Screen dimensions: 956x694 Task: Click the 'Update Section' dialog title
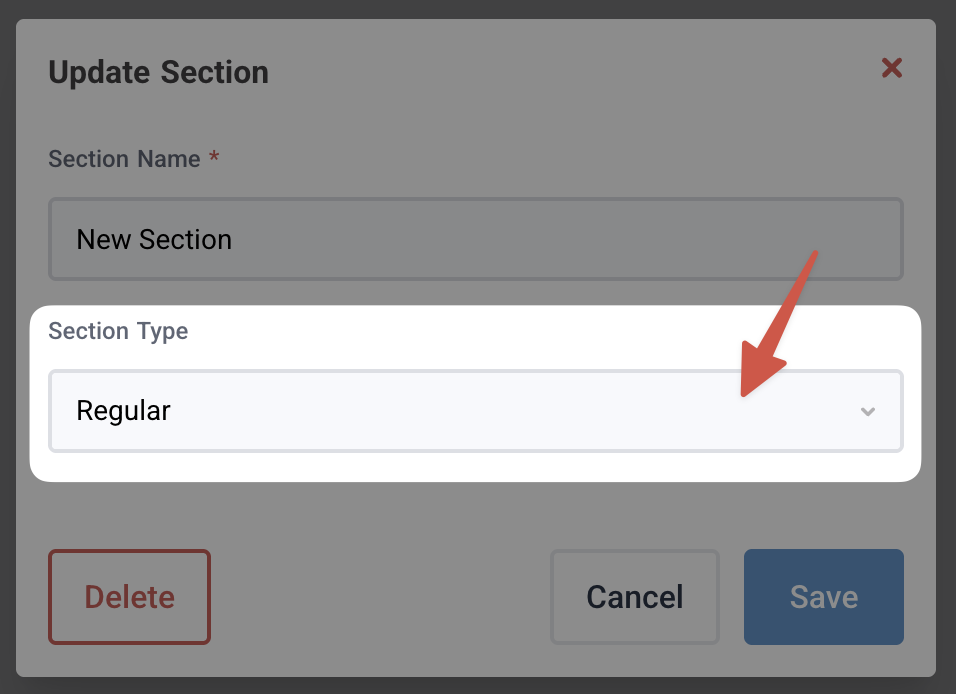158,73
